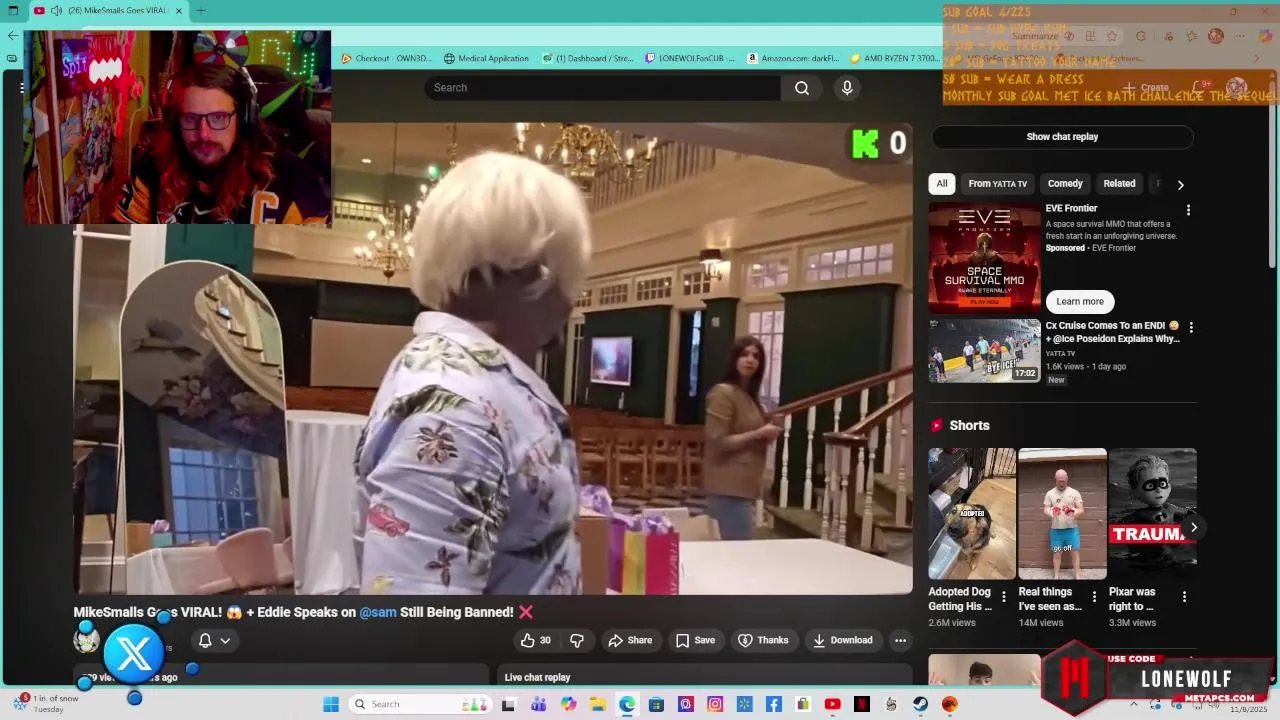Click Learn more on EVE Frontier ad
The height and width of the screenshot is (720, 1280).
click(1080, 301)
